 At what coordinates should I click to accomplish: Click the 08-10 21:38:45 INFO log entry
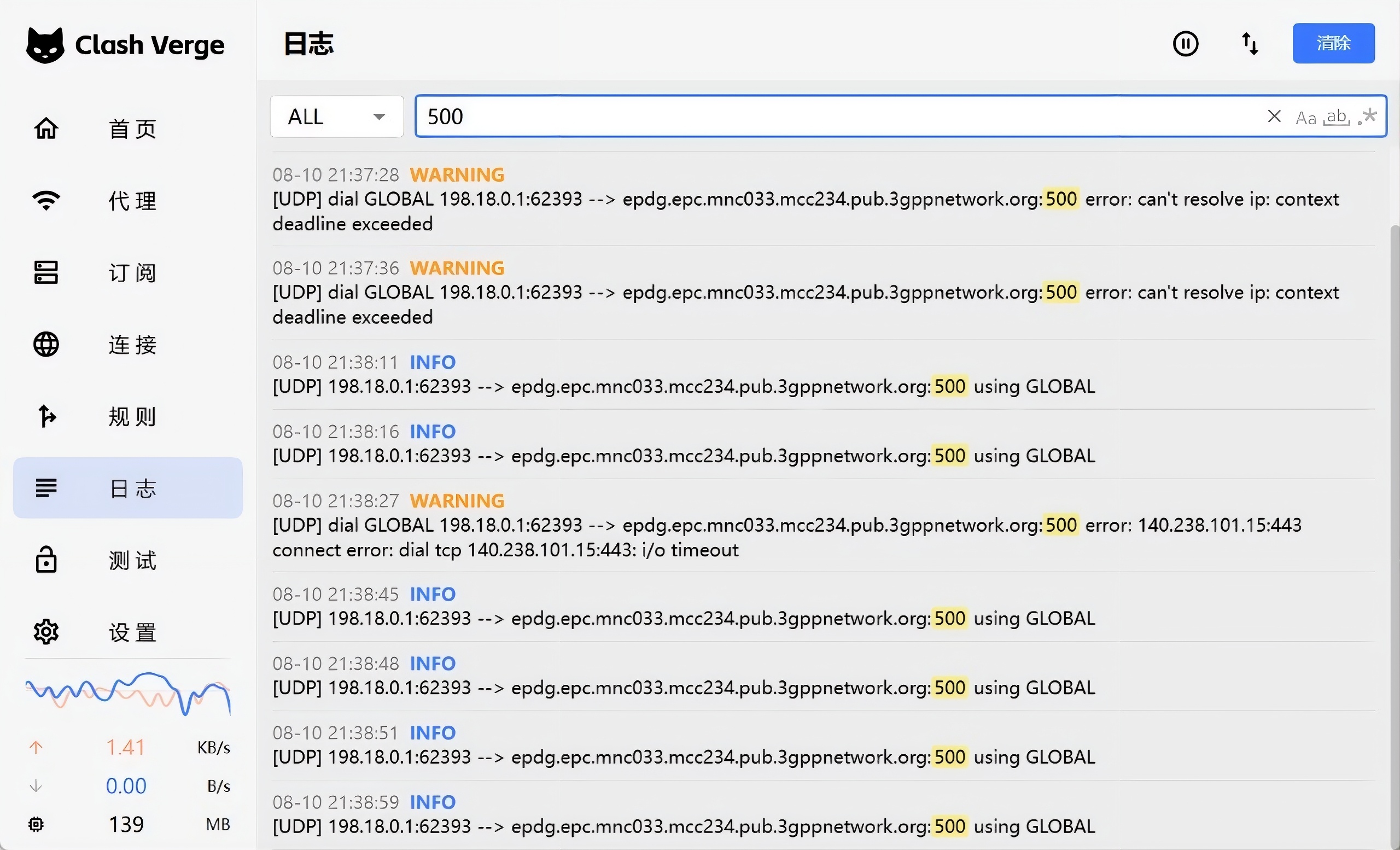click(x=823, y=606)
